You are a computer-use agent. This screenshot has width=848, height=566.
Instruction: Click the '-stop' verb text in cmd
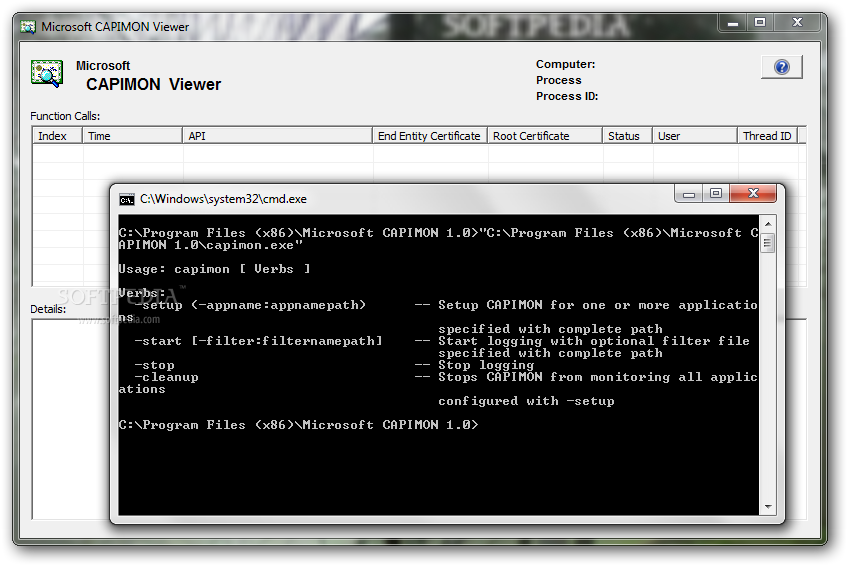click(x=154, y=365)
